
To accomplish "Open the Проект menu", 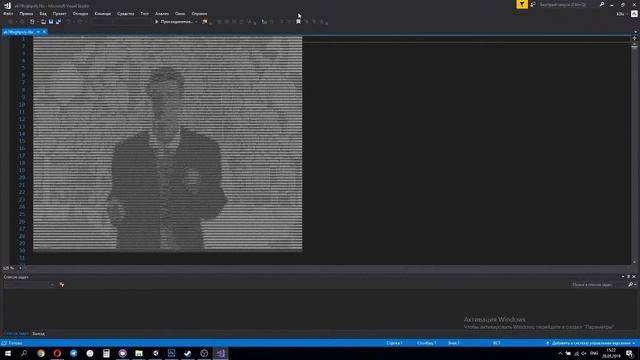I will pyautogui.click(x=60, y=13).
